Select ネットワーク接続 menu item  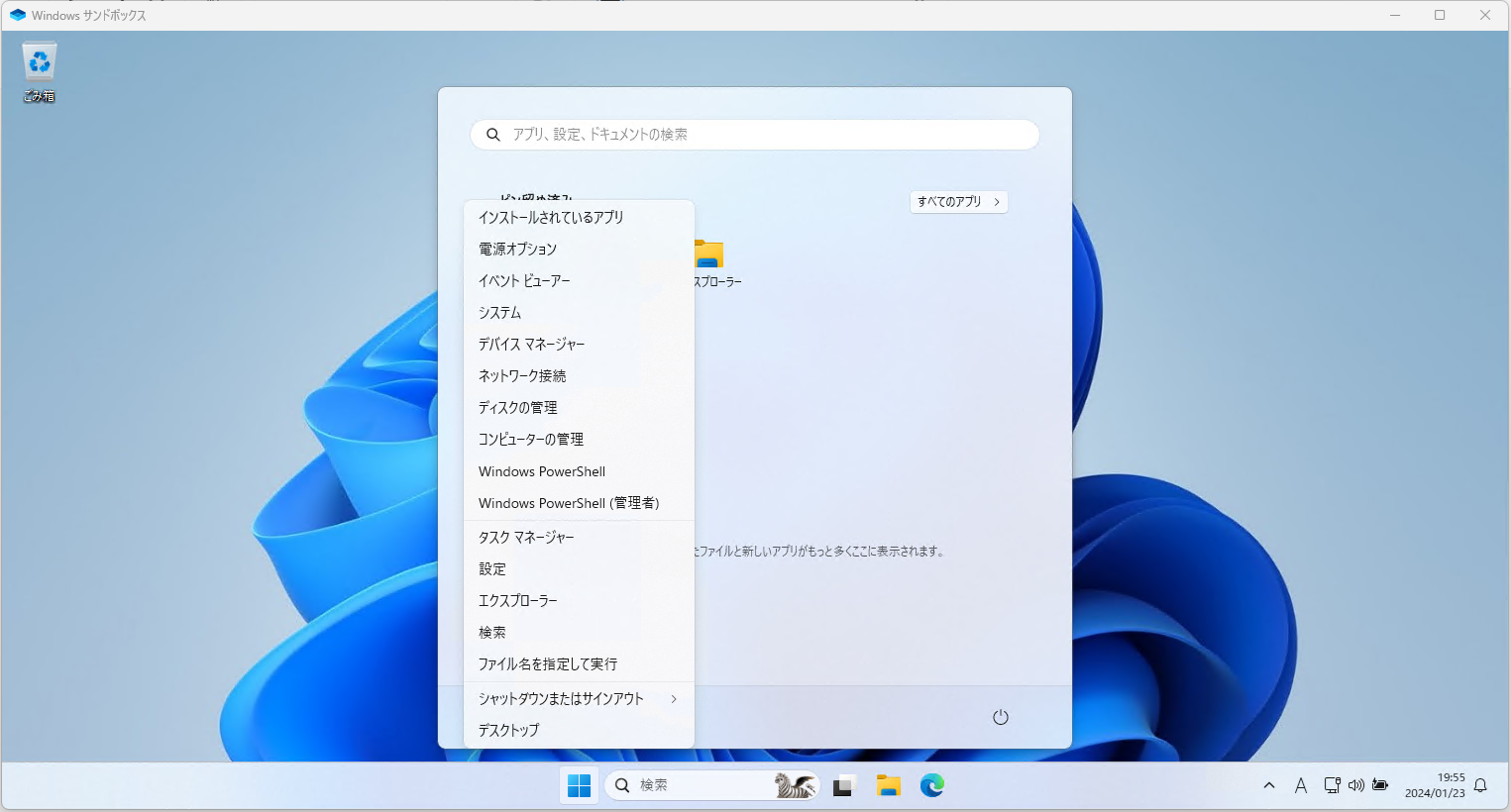579,375
